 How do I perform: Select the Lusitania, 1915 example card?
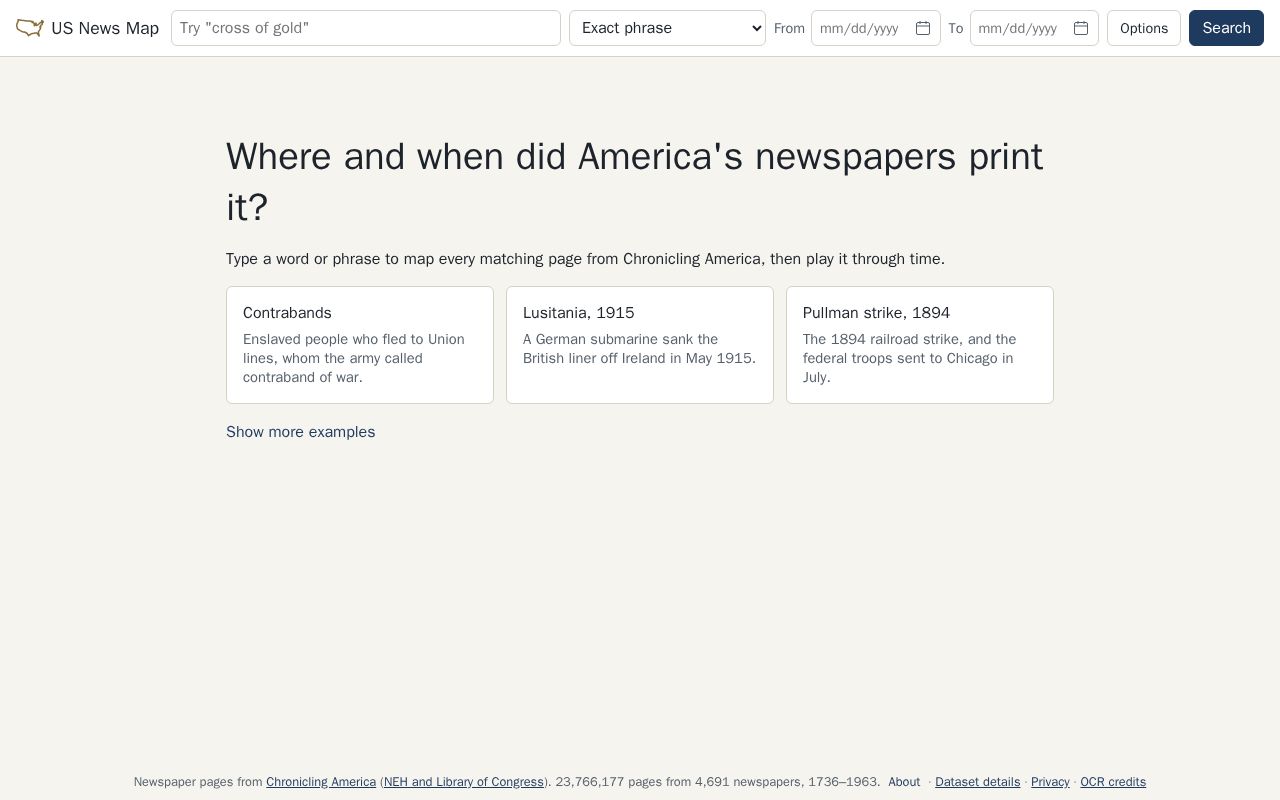[640, 345]
